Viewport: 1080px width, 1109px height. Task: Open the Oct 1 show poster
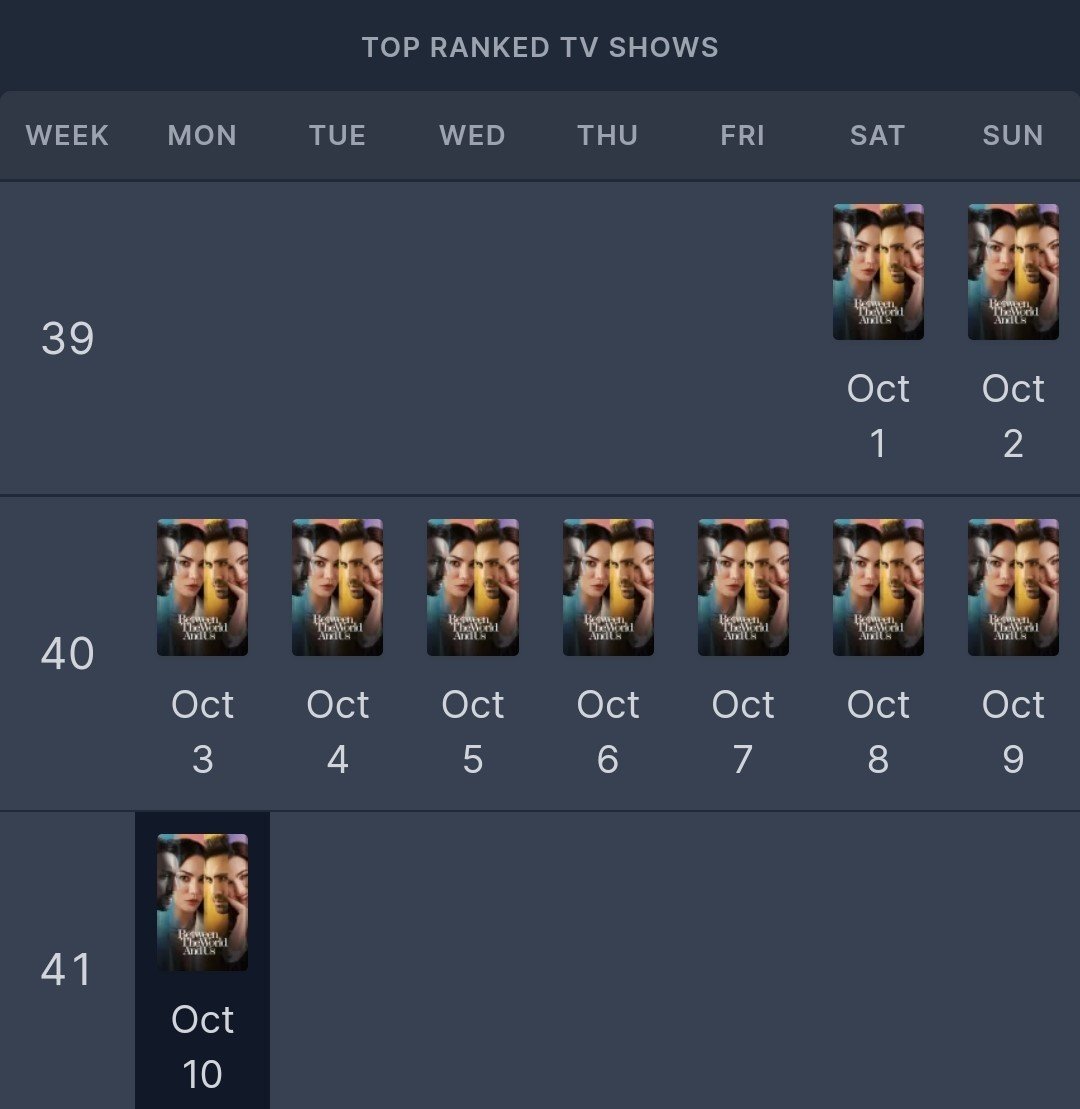coord(878,272)
